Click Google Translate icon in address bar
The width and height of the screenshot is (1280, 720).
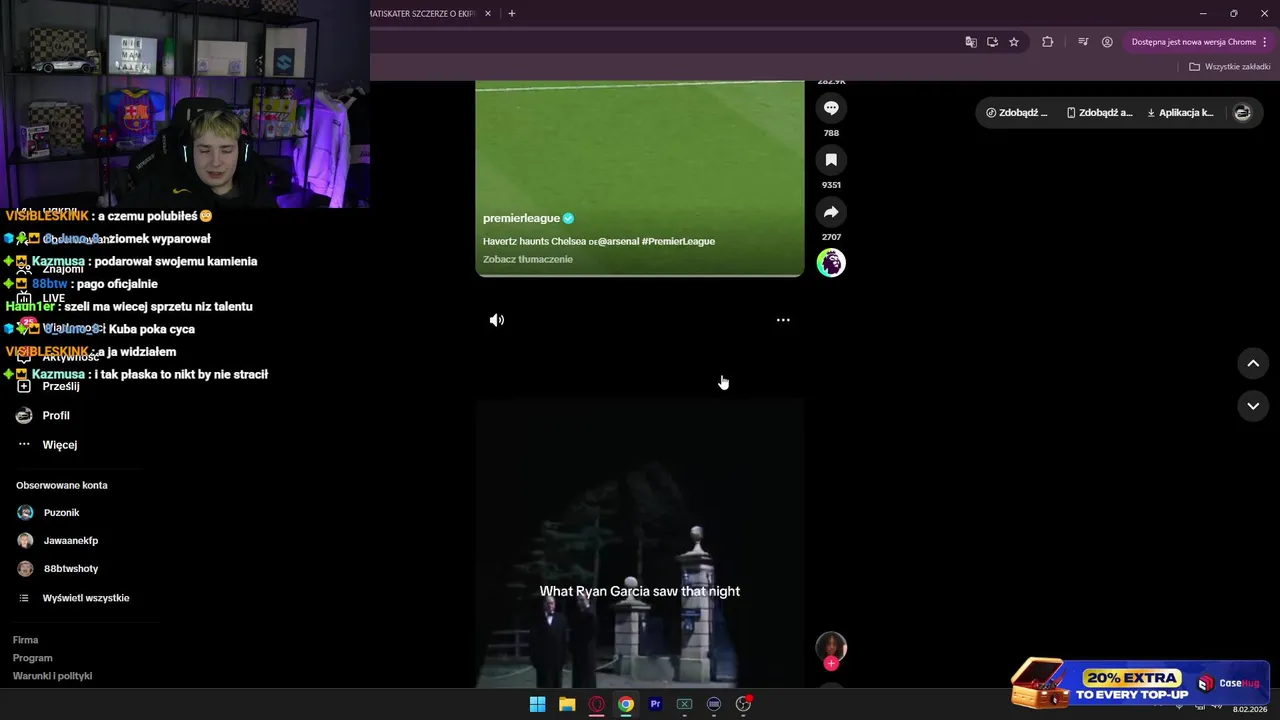970,42
